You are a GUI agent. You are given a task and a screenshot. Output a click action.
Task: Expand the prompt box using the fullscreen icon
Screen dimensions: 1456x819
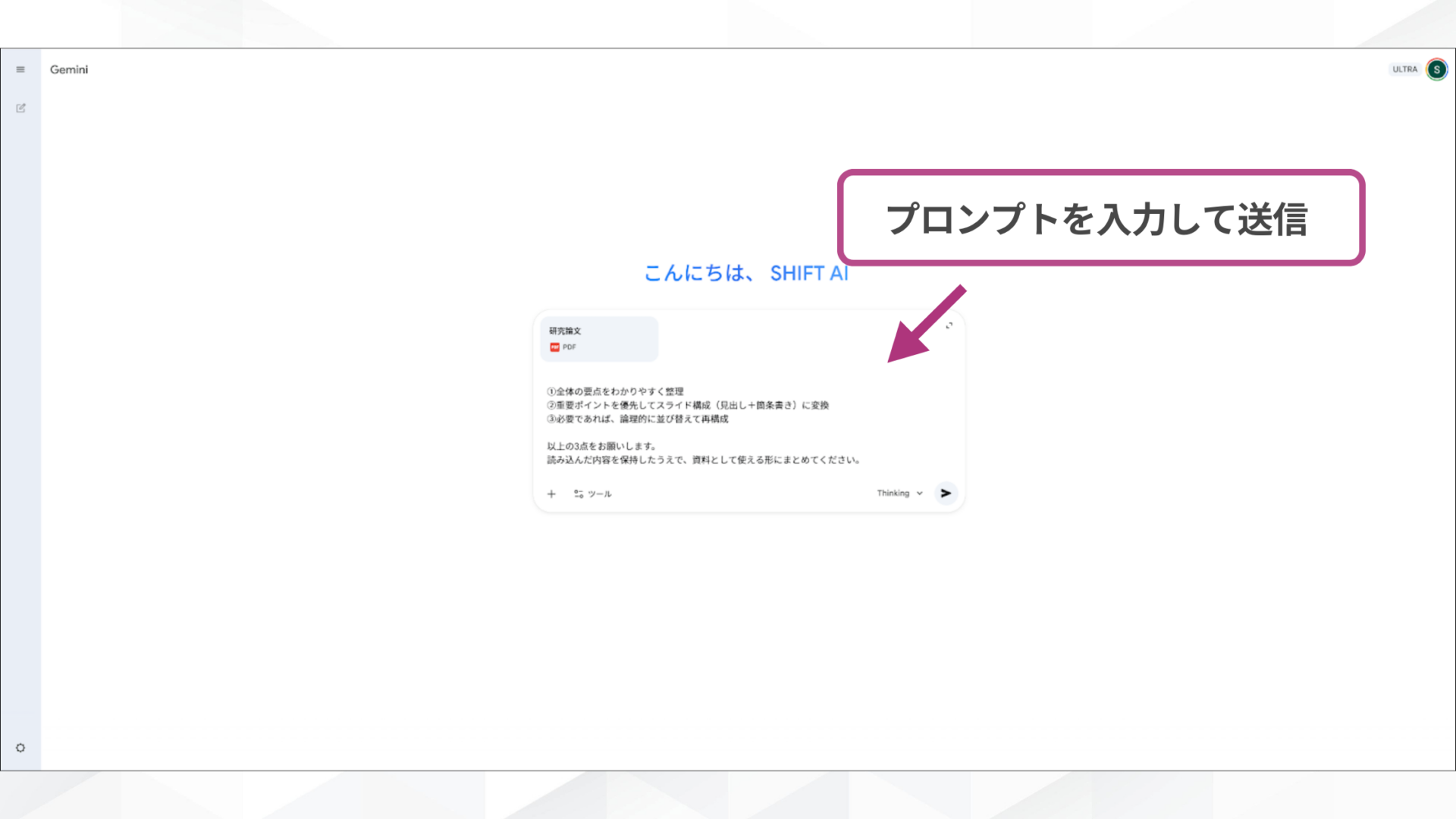pos(949,325)
